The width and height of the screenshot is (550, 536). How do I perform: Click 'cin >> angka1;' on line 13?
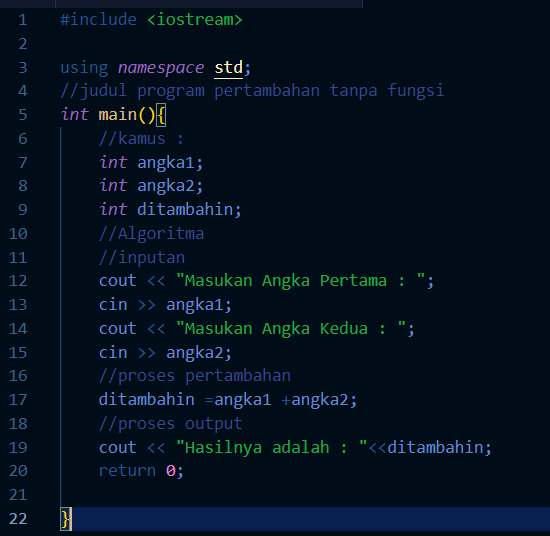coord(165,305)
